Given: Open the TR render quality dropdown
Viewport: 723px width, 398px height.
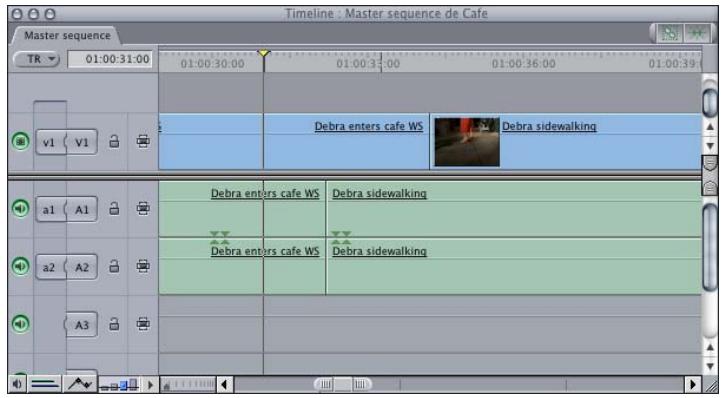Looking at the screenshot, I should pos(37,59).
